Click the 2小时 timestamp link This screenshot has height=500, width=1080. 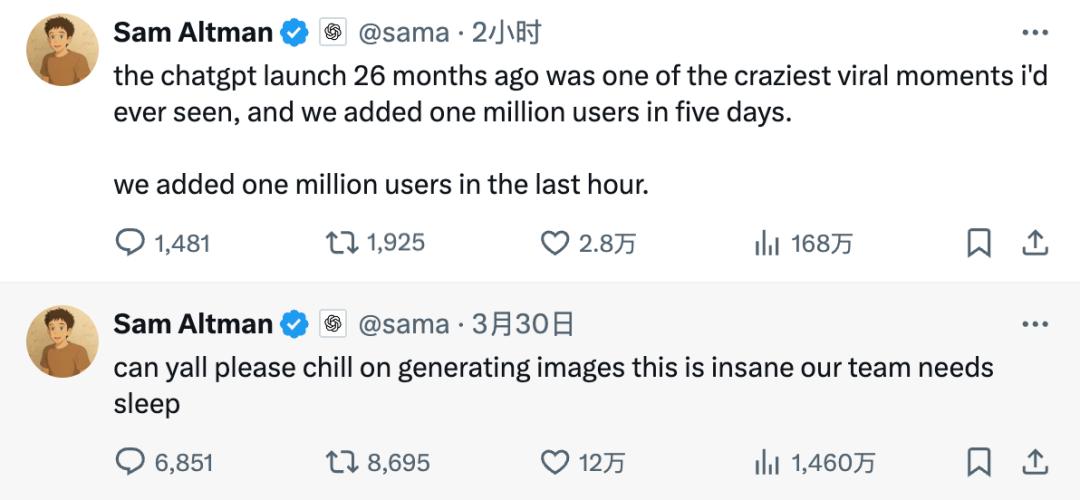click(x=506, y=32)
